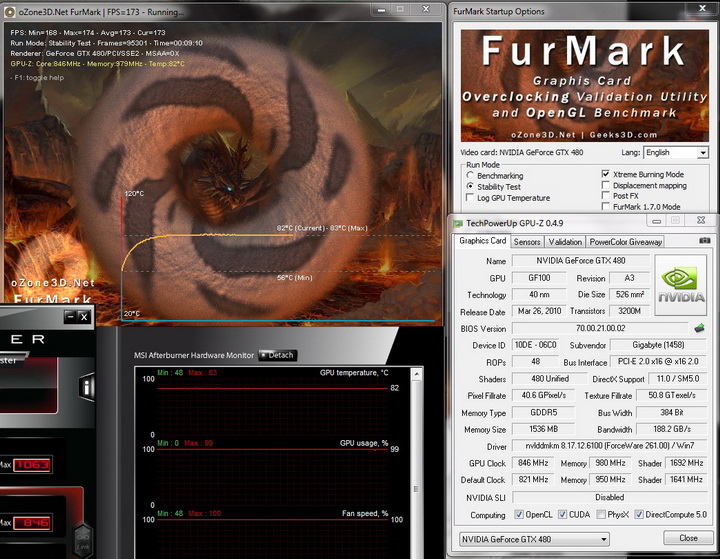This screenshot has height=559, width=720.
Task: Toggle OpenCL computing checkbox
Action: pos(519,514)
